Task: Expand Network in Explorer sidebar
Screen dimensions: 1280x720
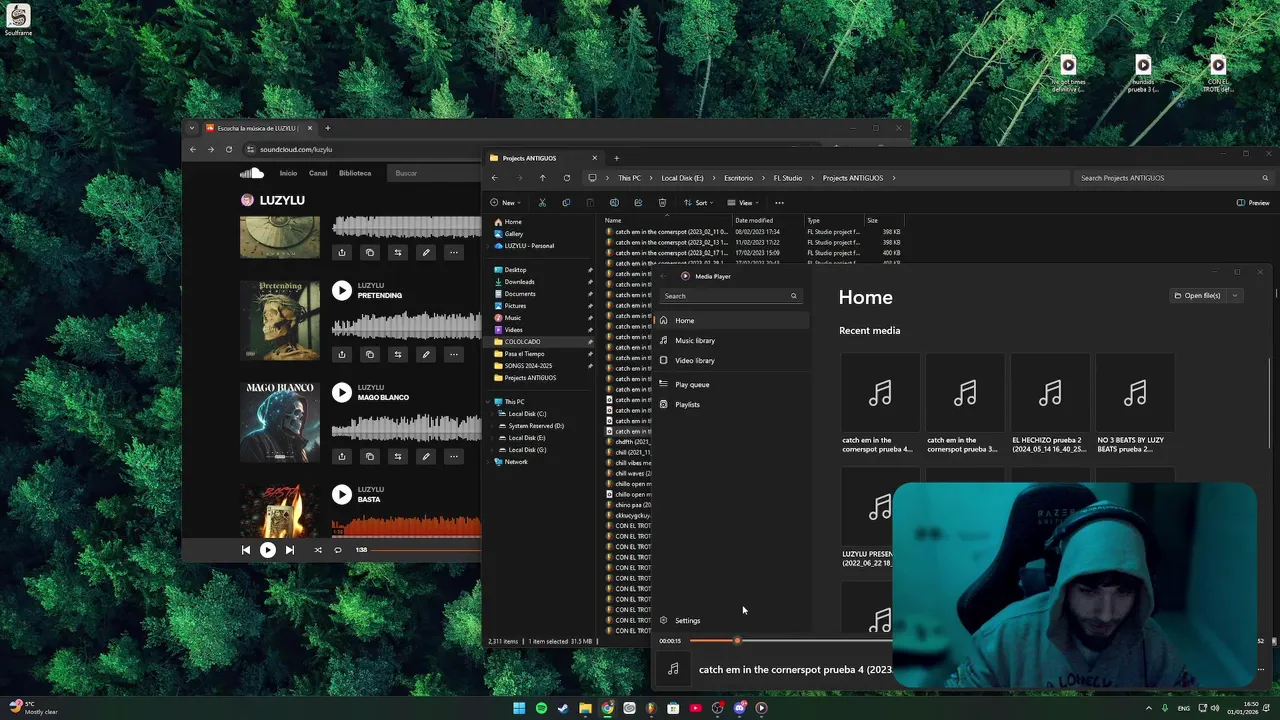Action: [489, 462]
